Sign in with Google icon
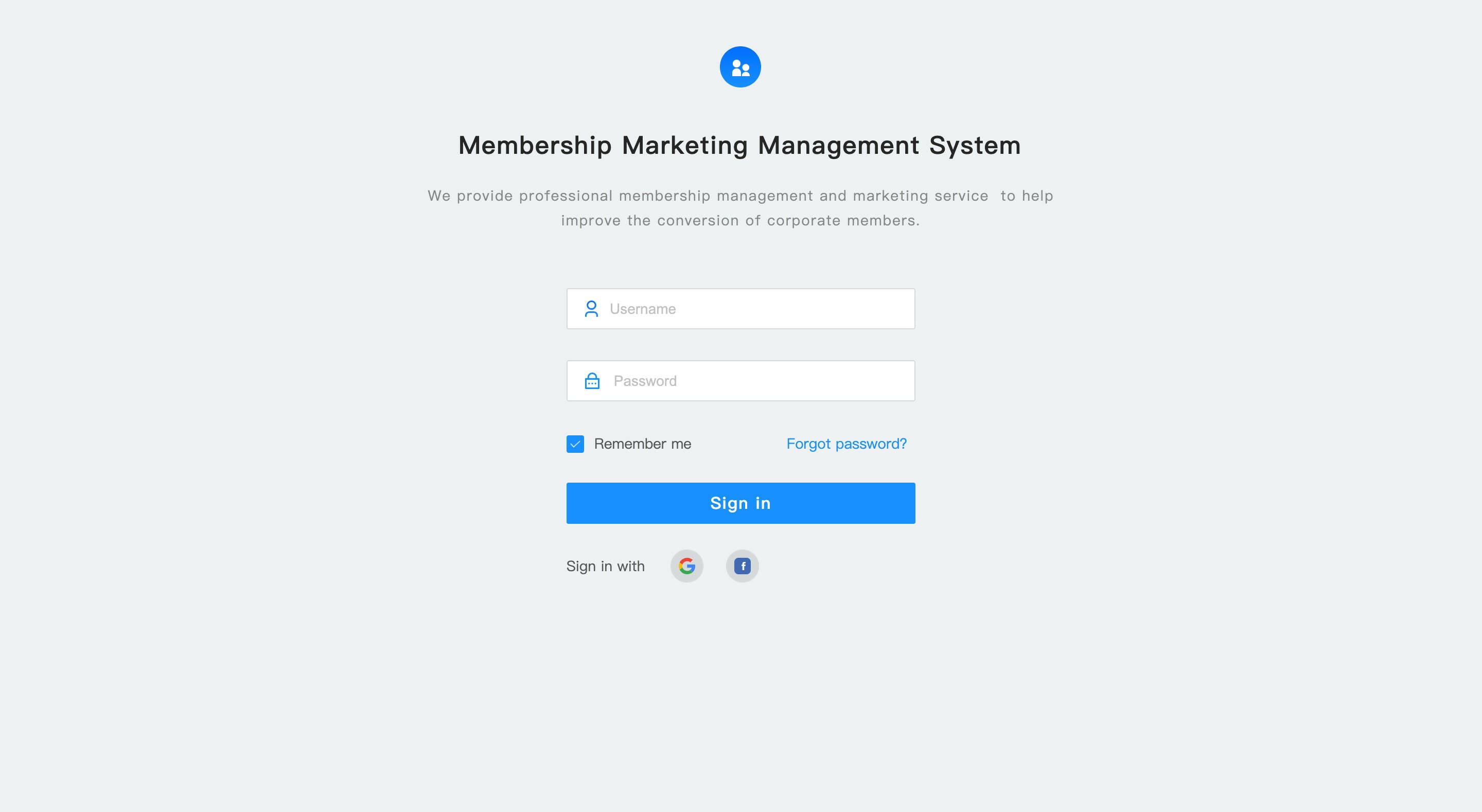 [686, 566]
